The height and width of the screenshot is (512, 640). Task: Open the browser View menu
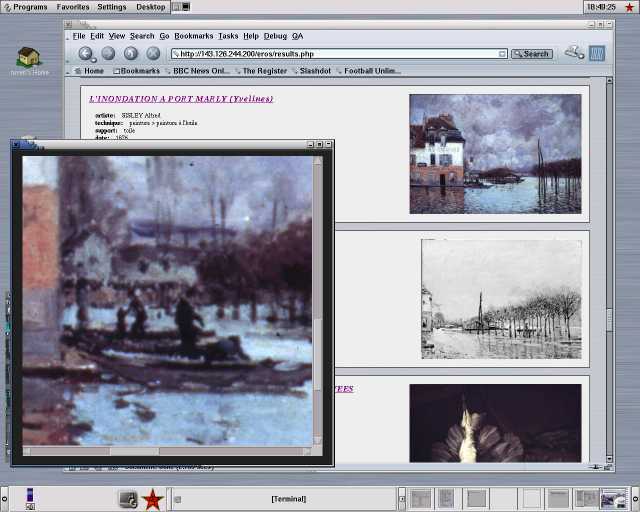pyautogui.click(x=117, y=36)
